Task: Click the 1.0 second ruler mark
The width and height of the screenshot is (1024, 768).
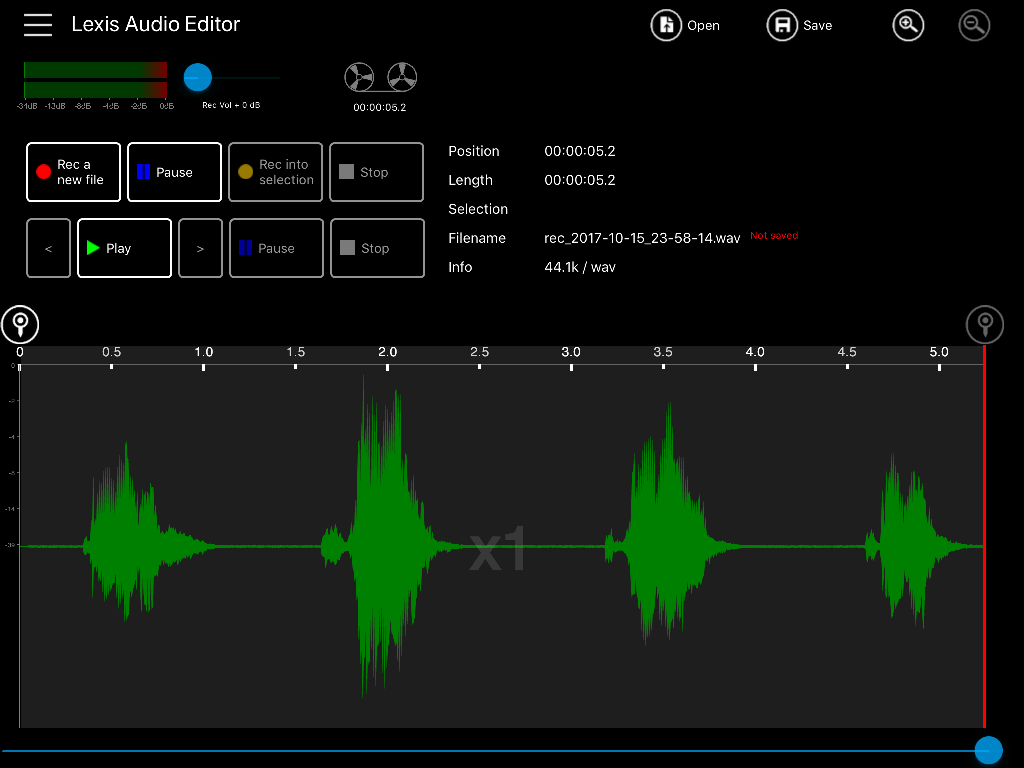Action: coord(204,353)
